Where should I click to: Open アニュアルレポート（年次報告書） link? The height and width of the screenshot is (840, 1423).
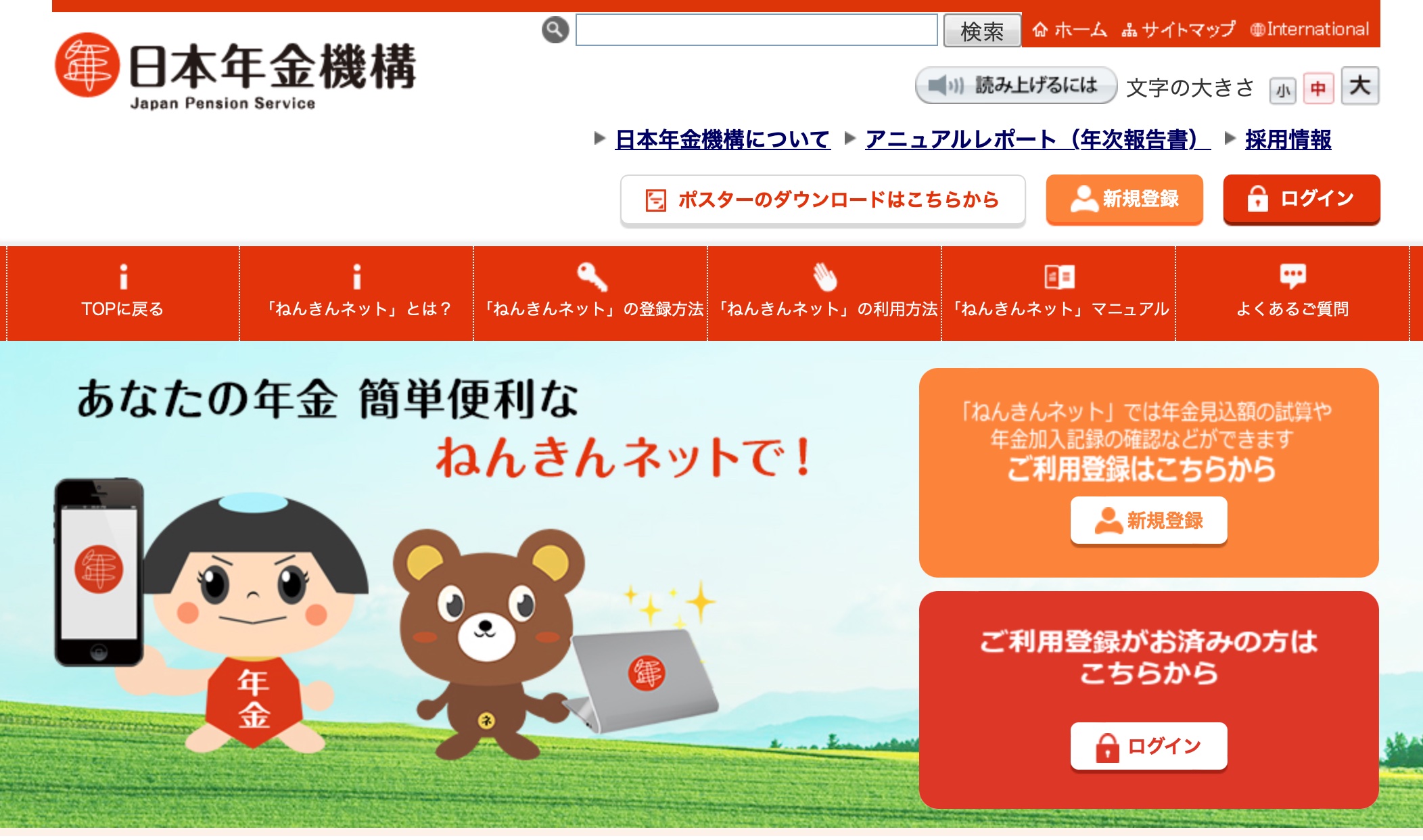click(x=1037, y=139)
